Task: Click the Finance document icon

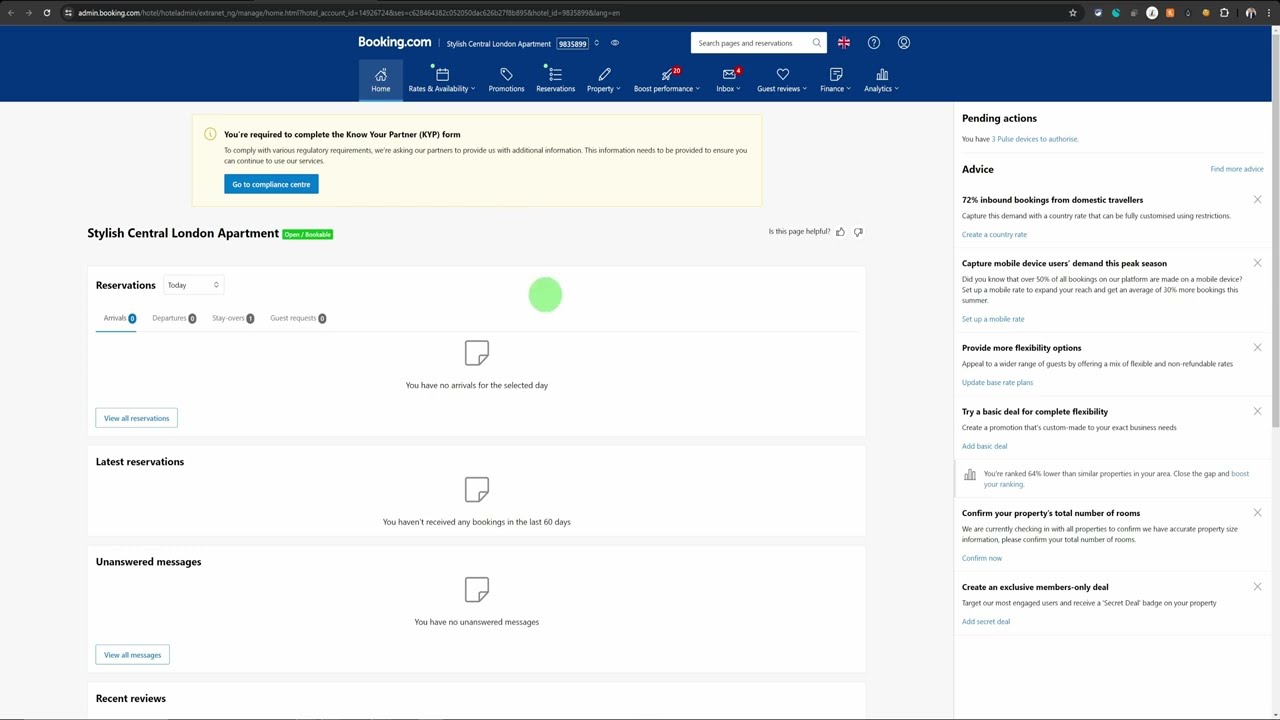Action: click(836, 75)
